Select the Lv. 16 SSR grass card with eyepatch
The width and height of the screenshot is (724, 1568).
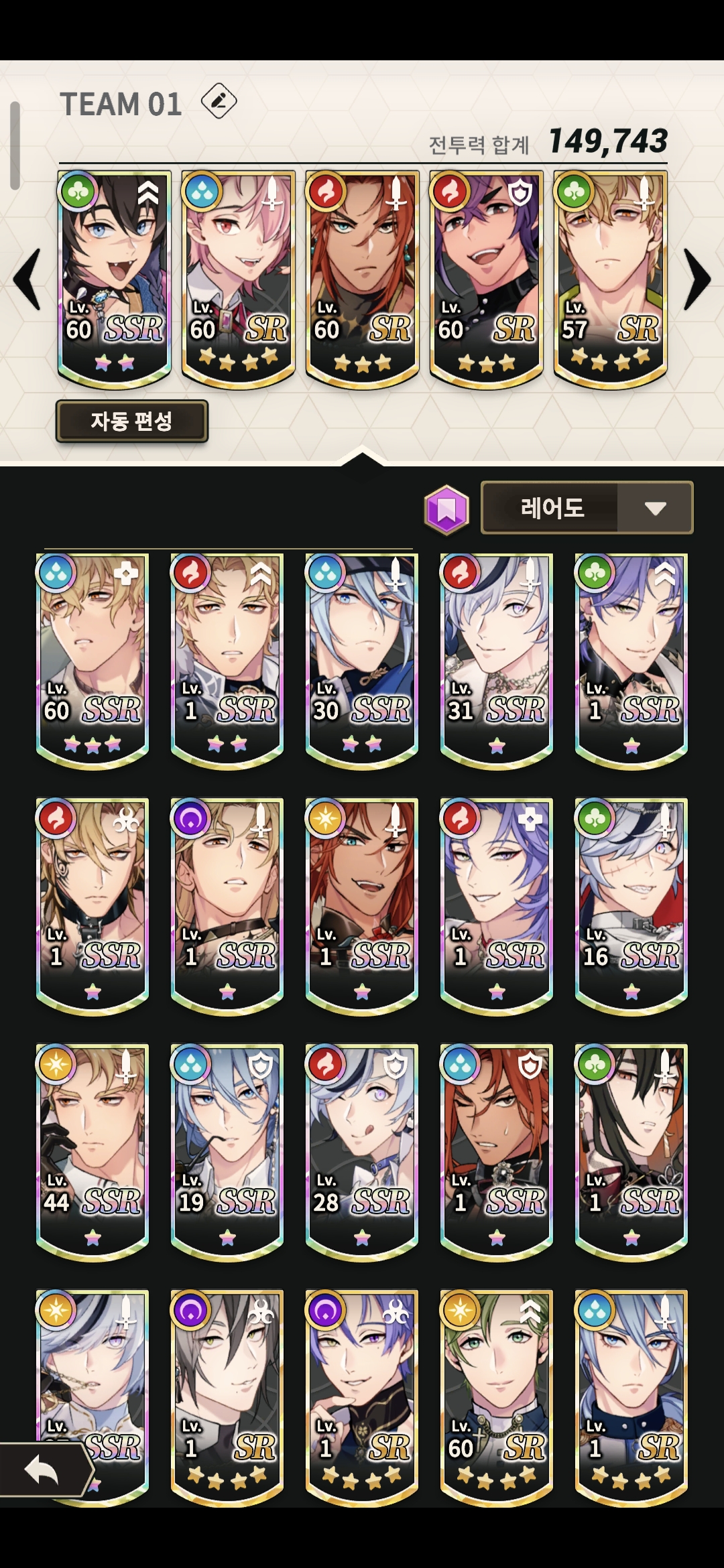pyautogui.click(x=631, y=906)
